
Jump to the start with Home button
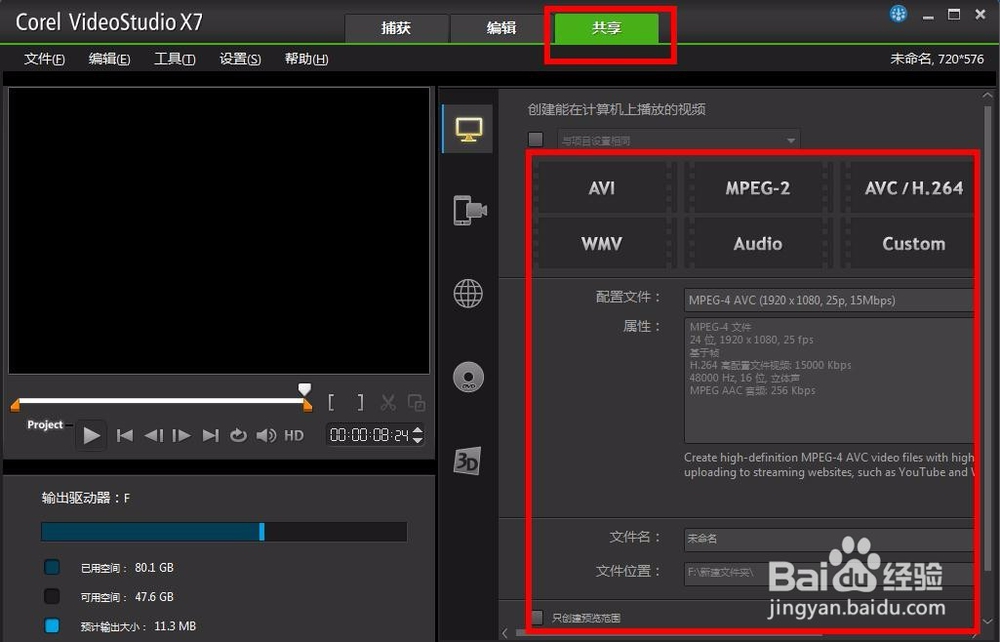[x=124, y=435]
